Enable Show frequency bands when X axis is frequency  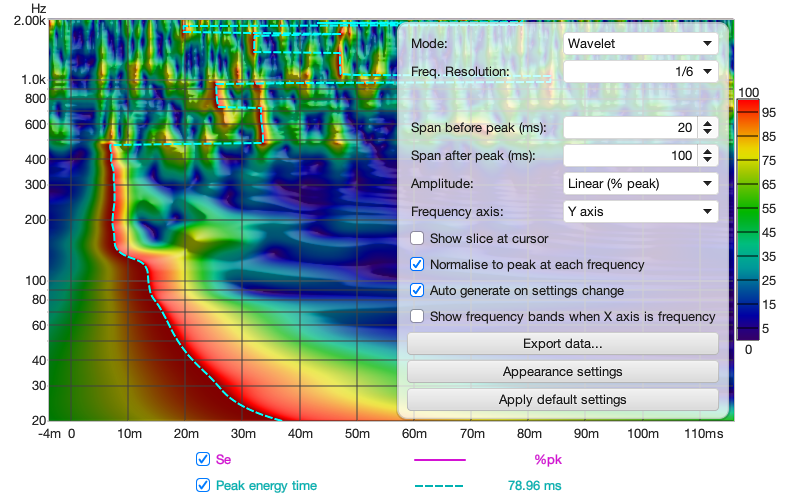coord(418,317)
